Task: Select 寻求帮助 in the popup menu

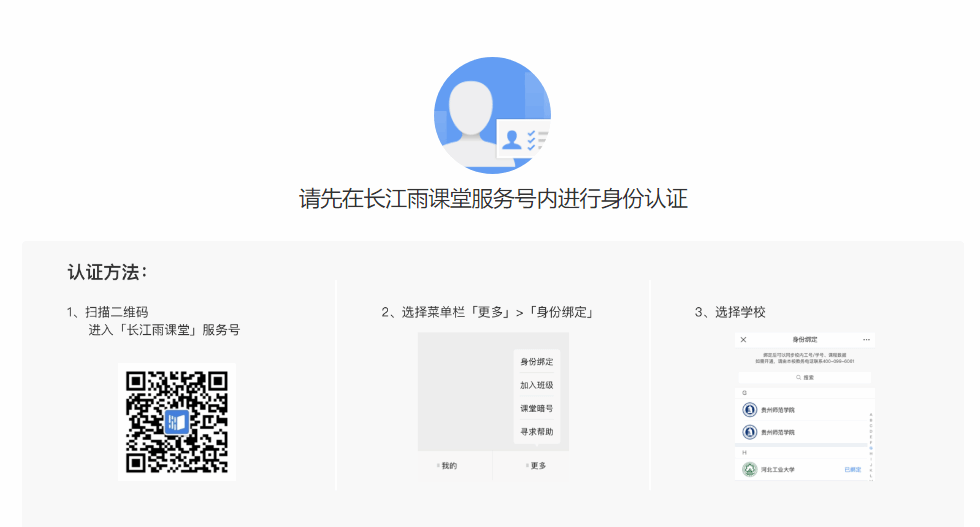Action: (536, 431)
